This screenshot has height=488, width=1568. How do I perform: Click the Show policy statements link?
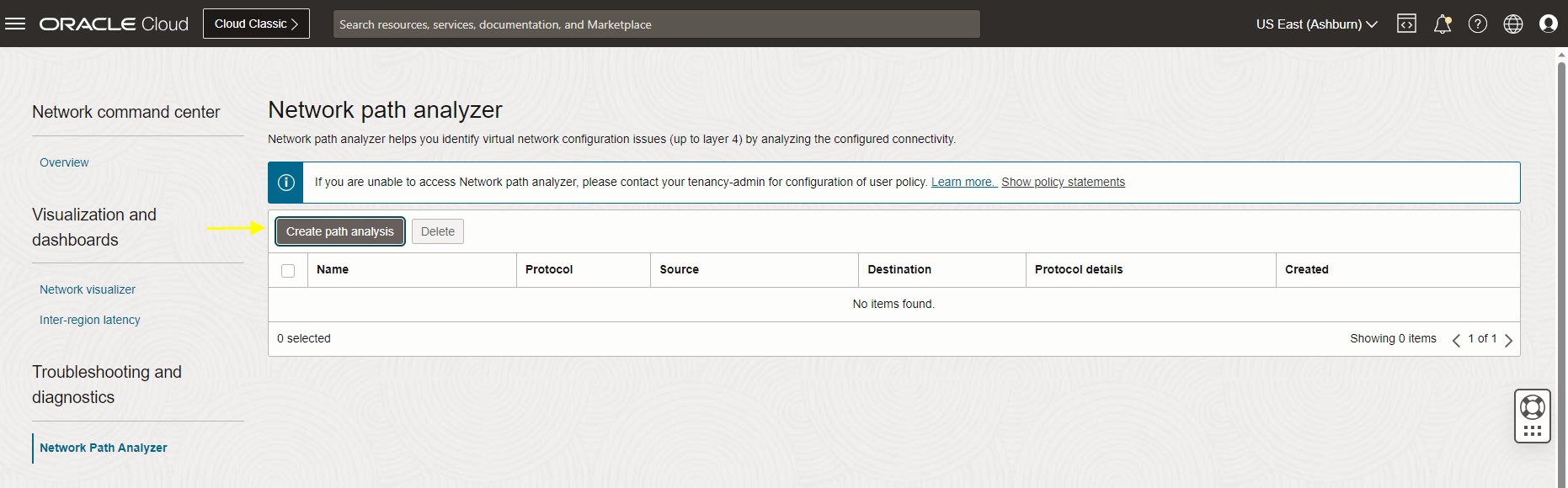(x=1063, y=182)
